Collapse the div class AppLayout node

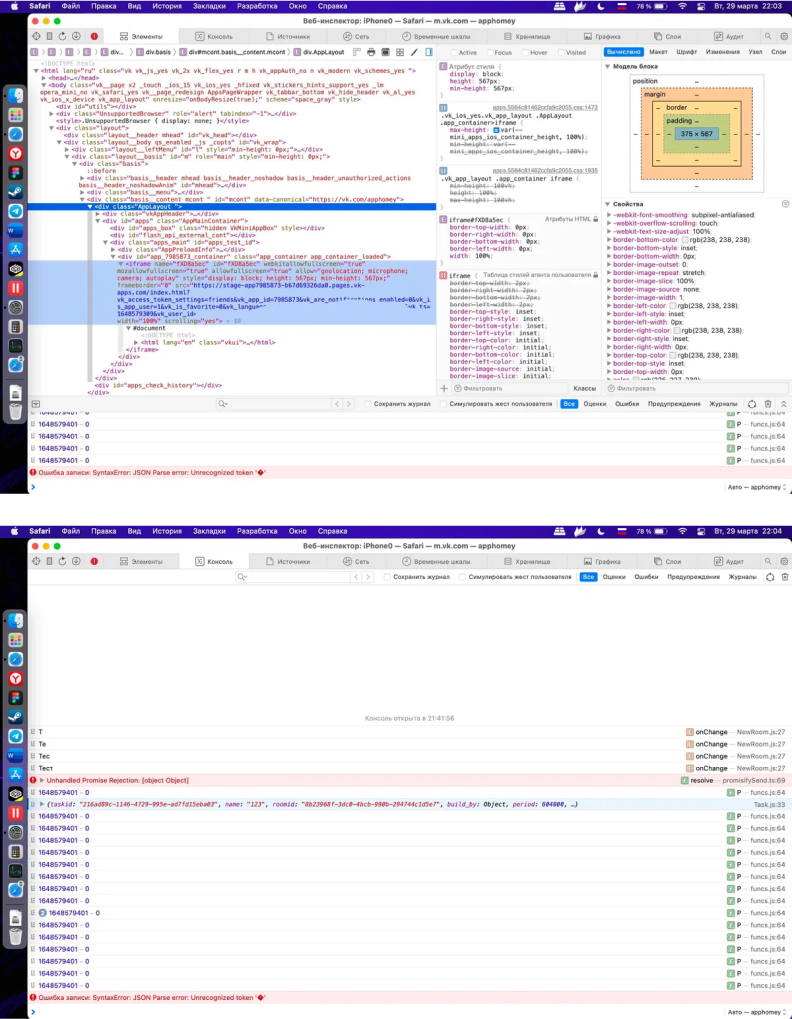(x=90, y=207)
